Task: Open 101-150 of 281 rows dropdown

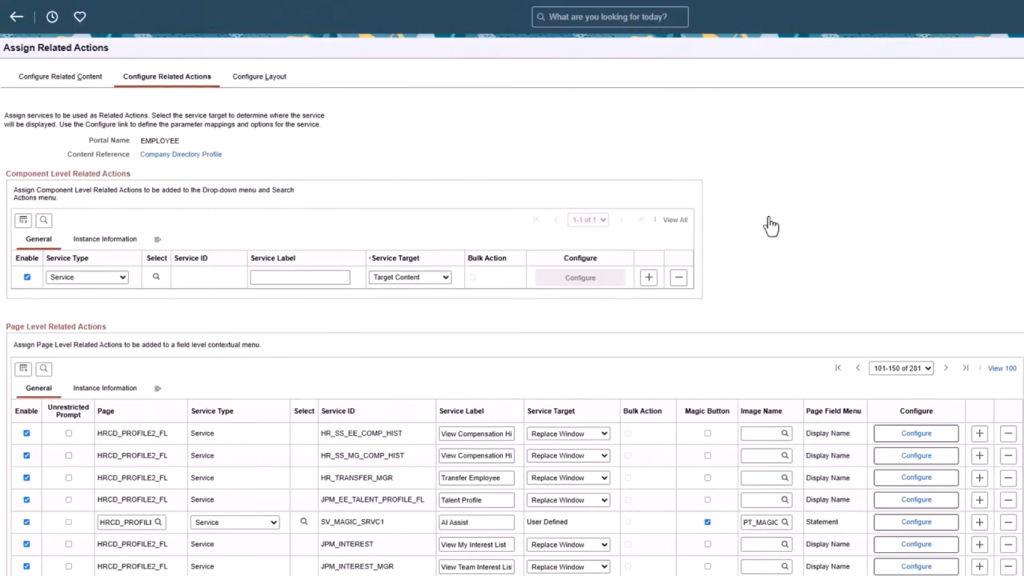Action: coord(901,368)
